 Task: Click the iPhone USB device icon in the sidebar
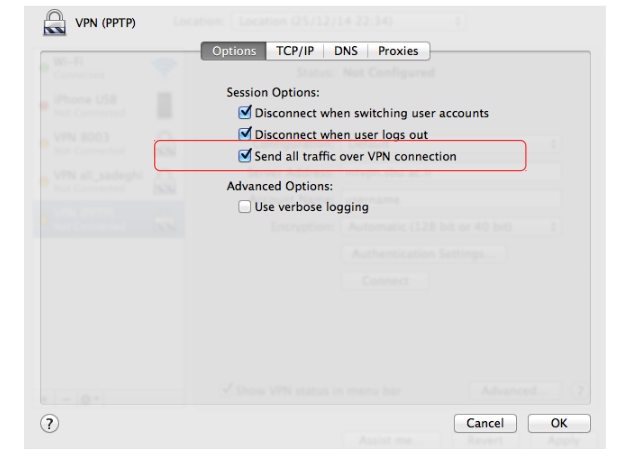164,105
